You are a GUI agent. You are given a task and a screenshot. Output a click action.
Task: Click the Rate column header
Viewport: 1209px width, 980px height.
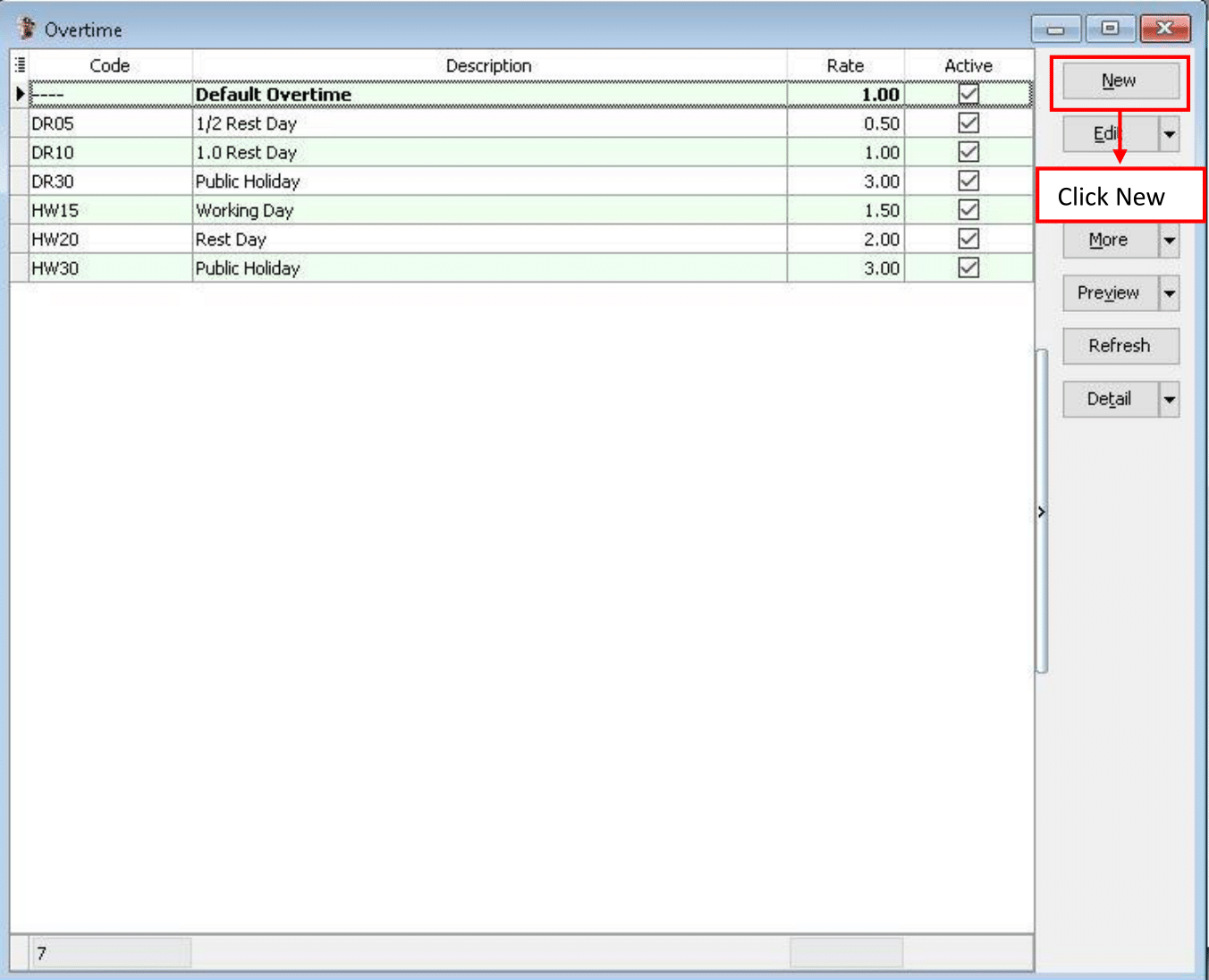(845, 65)
